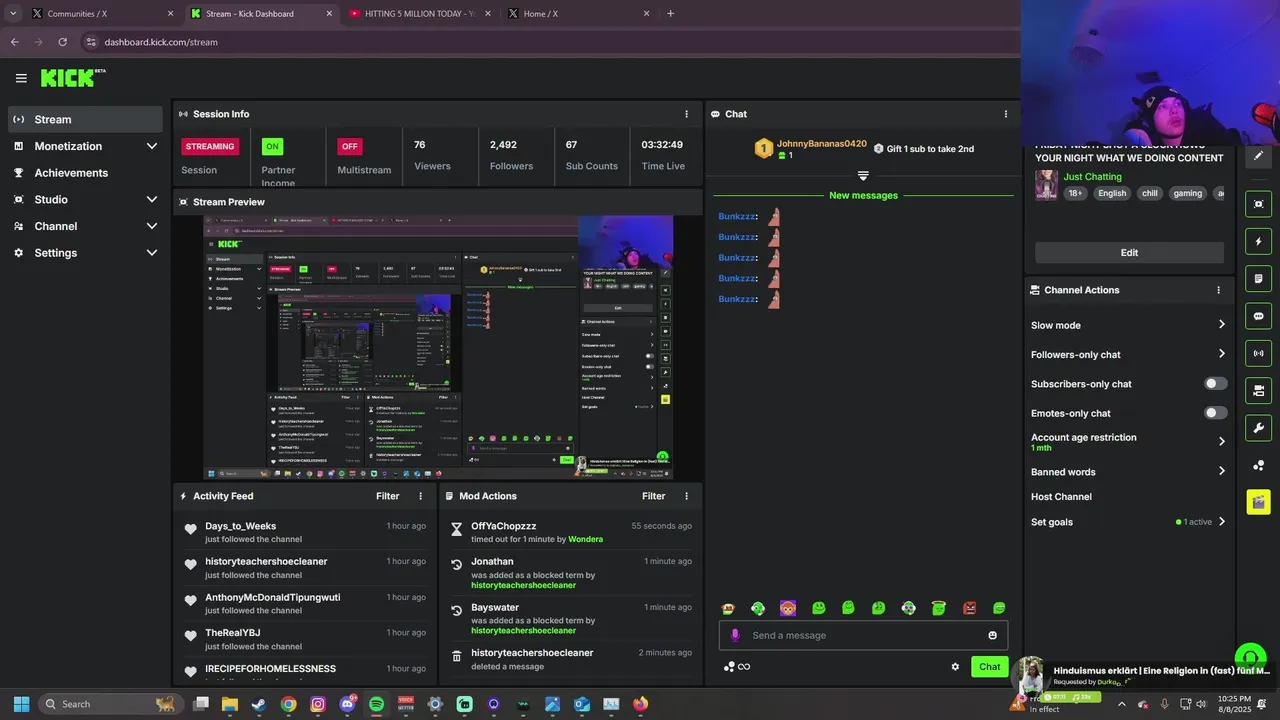Open Activity Feed Filter dropdown
The image size is (1280, 720).
tap(388, 496)
